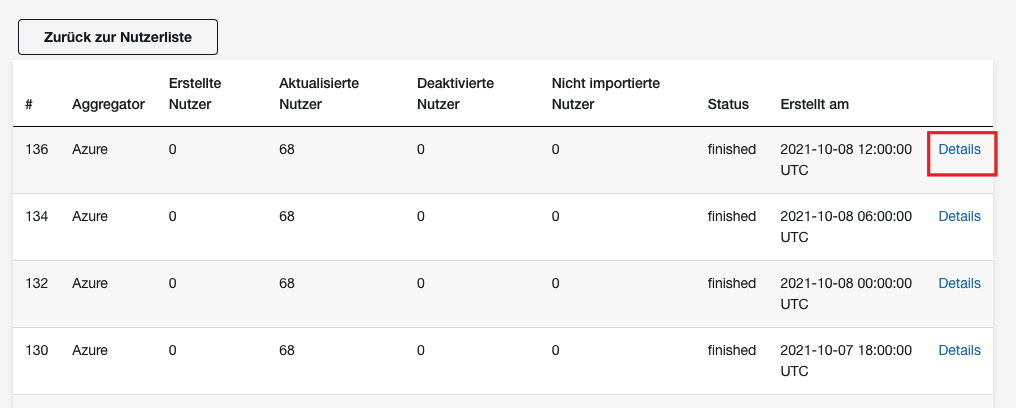The height and width of the screenshot is (408, 1016).
Task: Click the 2021-10-08 12:00:00 UTC timestamp
Action: (846, 160)
